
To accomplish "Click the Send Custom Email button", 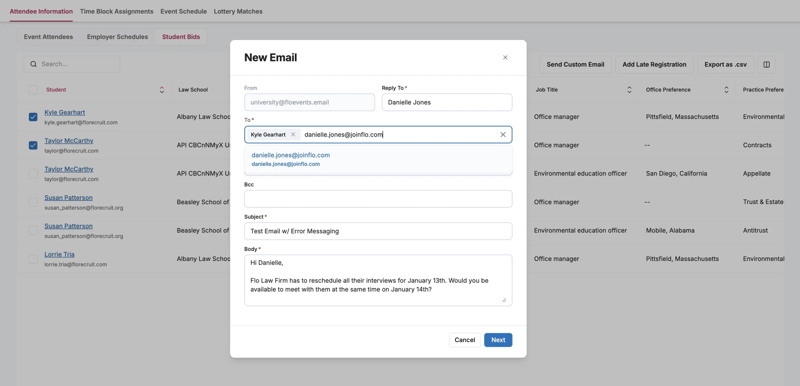I will [575, 65].
